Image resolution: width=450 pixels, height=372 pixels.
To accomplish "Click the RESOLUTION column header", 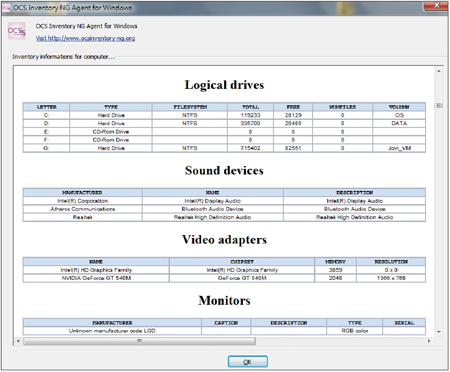I will 391,262.
